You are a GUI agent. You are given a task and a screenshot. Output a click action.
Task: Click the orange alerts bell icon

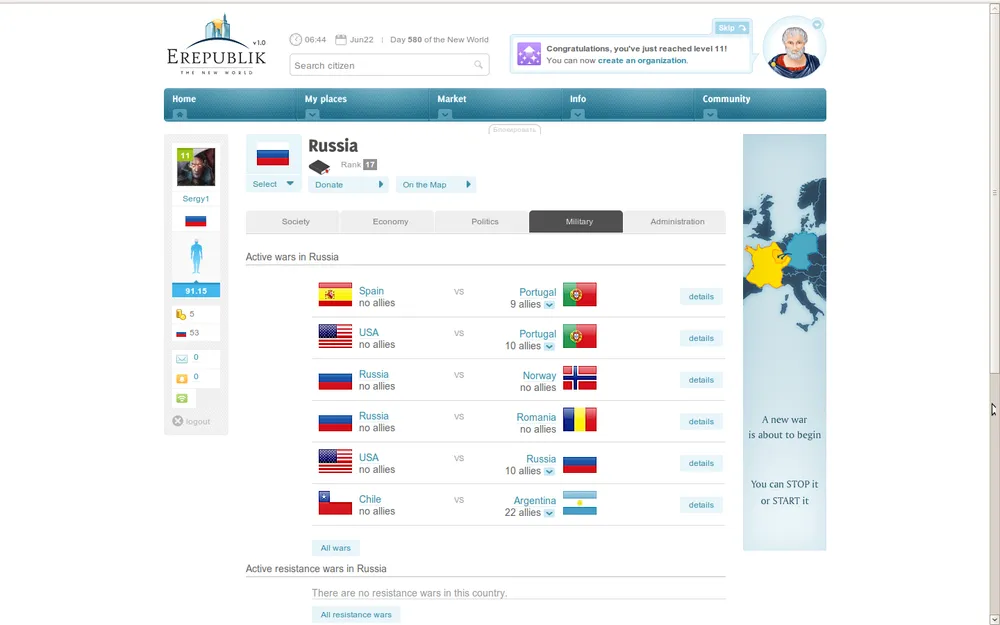pyautogui.click(x=182, y=378)
